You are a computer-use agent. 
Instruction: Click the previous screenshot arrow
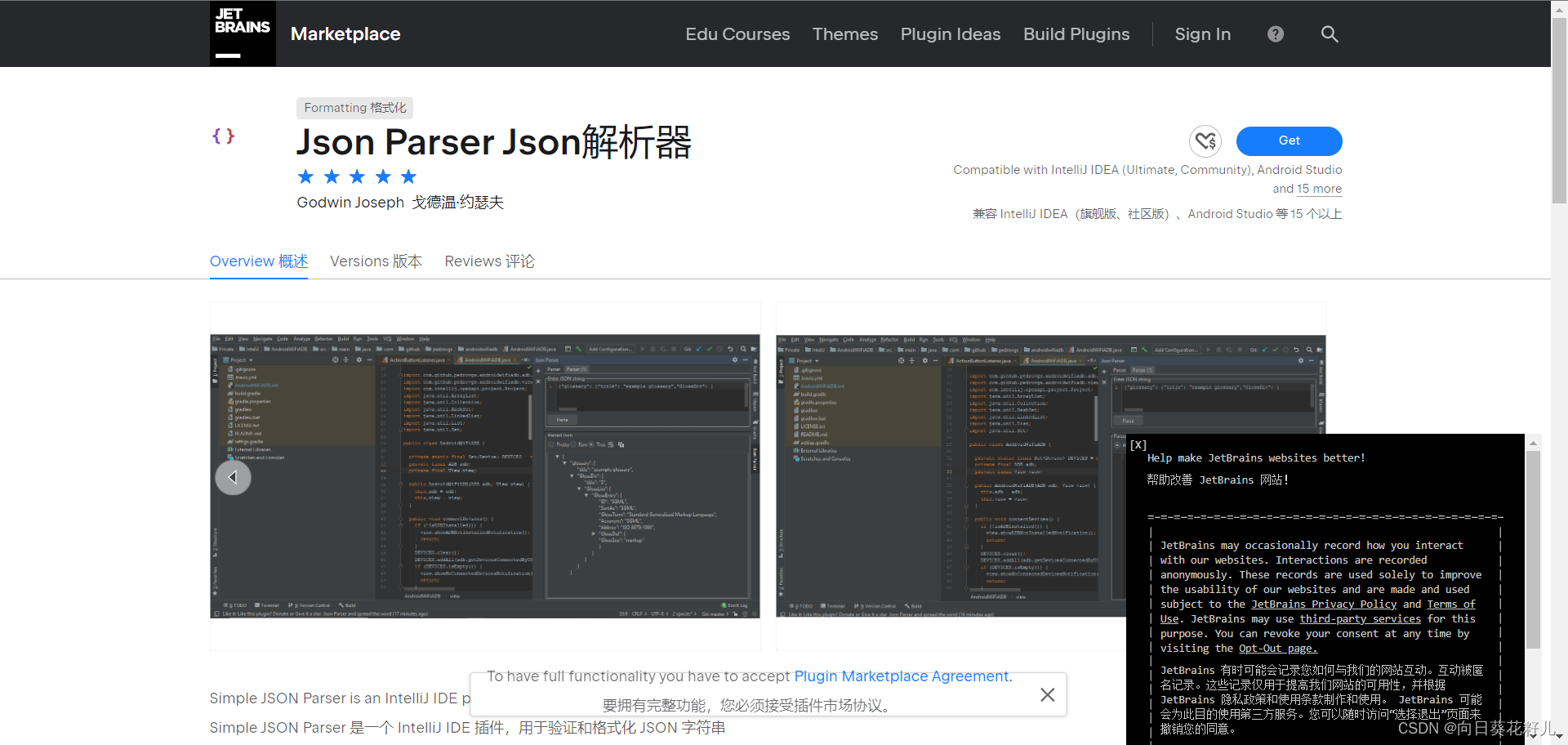click(233, 477)
